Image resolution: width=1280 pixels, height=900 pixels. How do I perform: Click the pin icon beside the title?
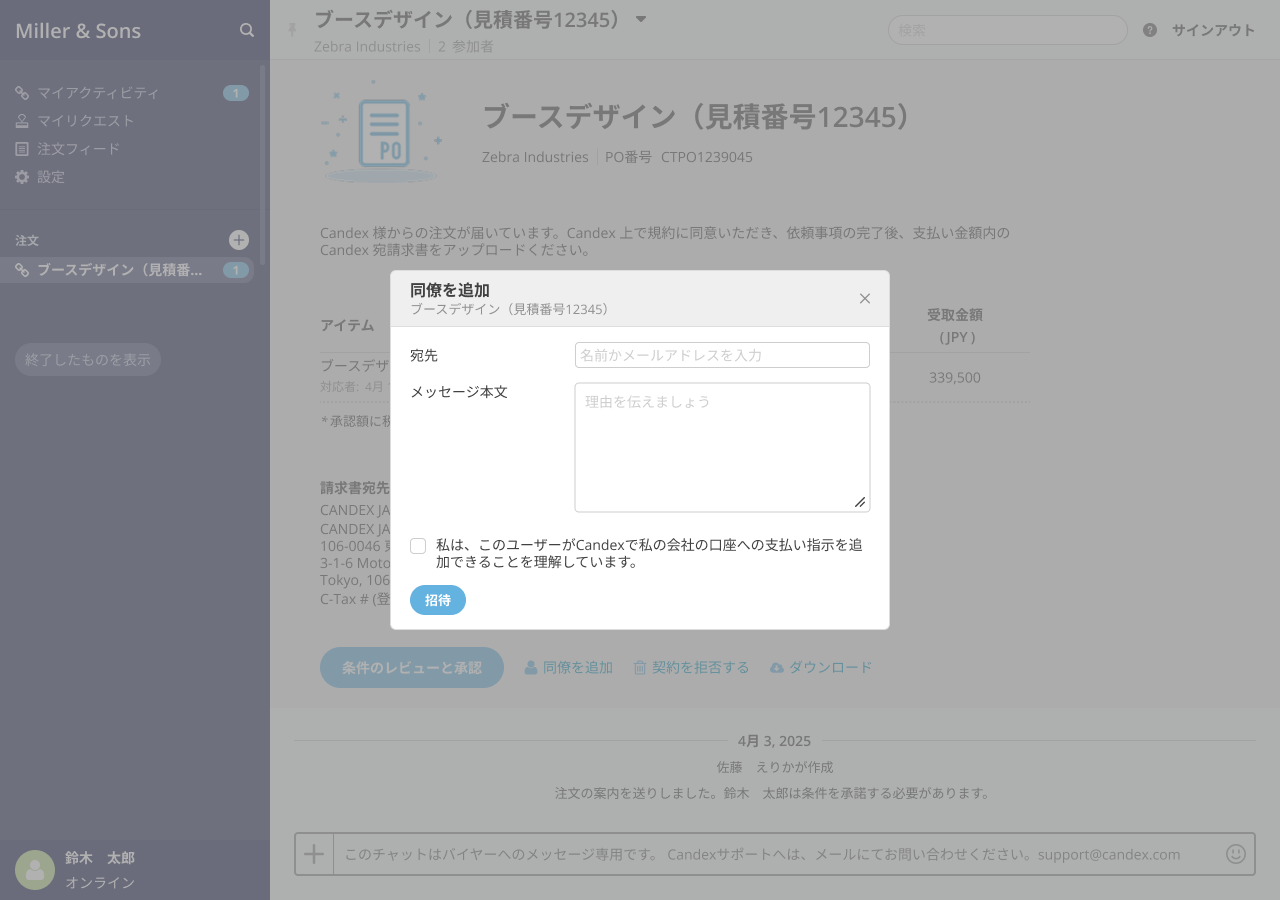(292, 29)
